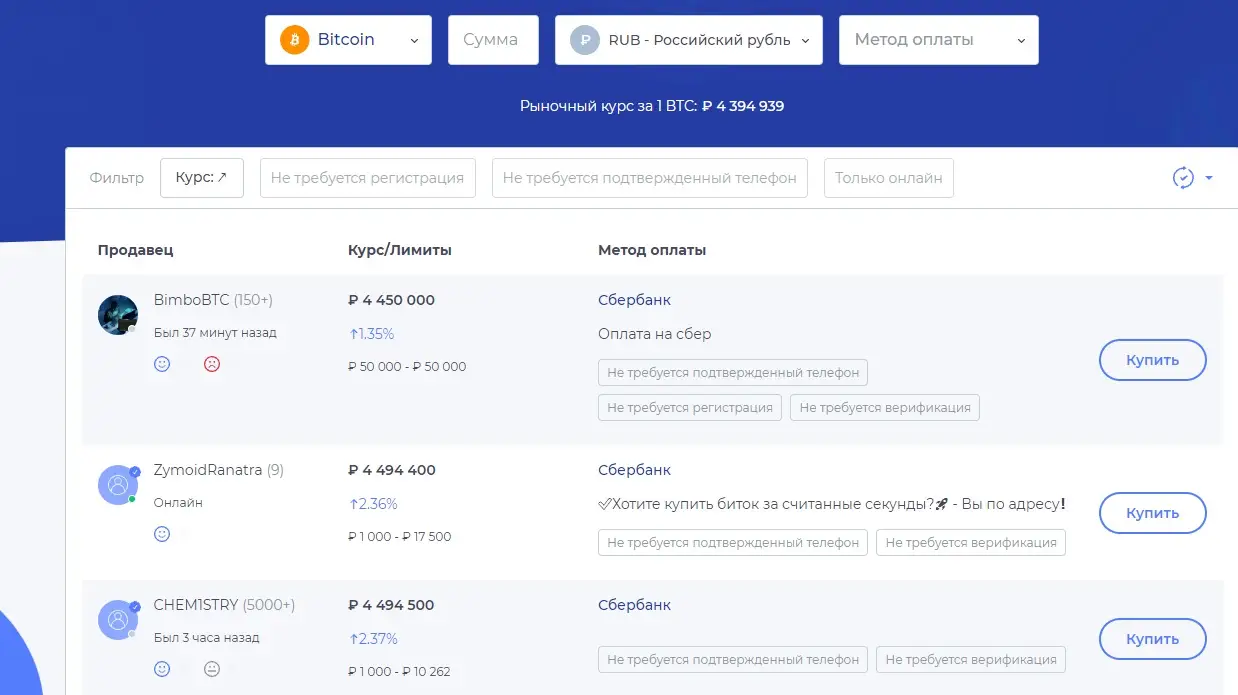Click CHEM1STRY's neutral face feedback icon
1238x695 pixels.
point(212,669)
